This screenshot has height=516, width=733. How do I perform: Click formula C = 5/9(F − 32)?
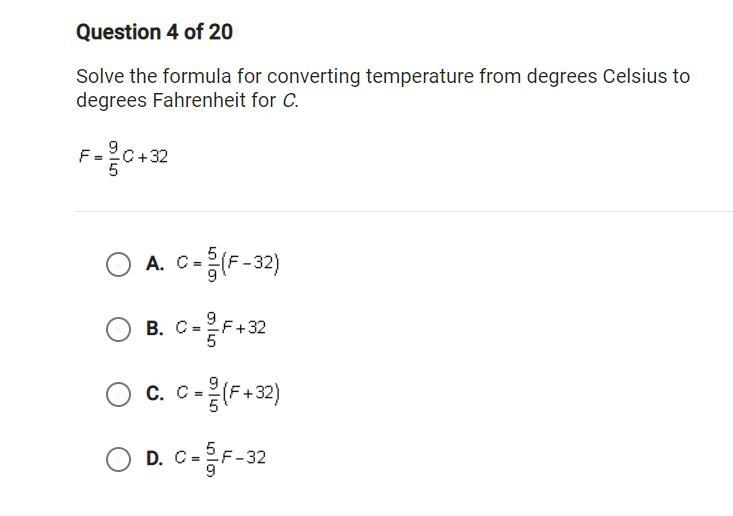pyautogui.click(x=228, y=264)
